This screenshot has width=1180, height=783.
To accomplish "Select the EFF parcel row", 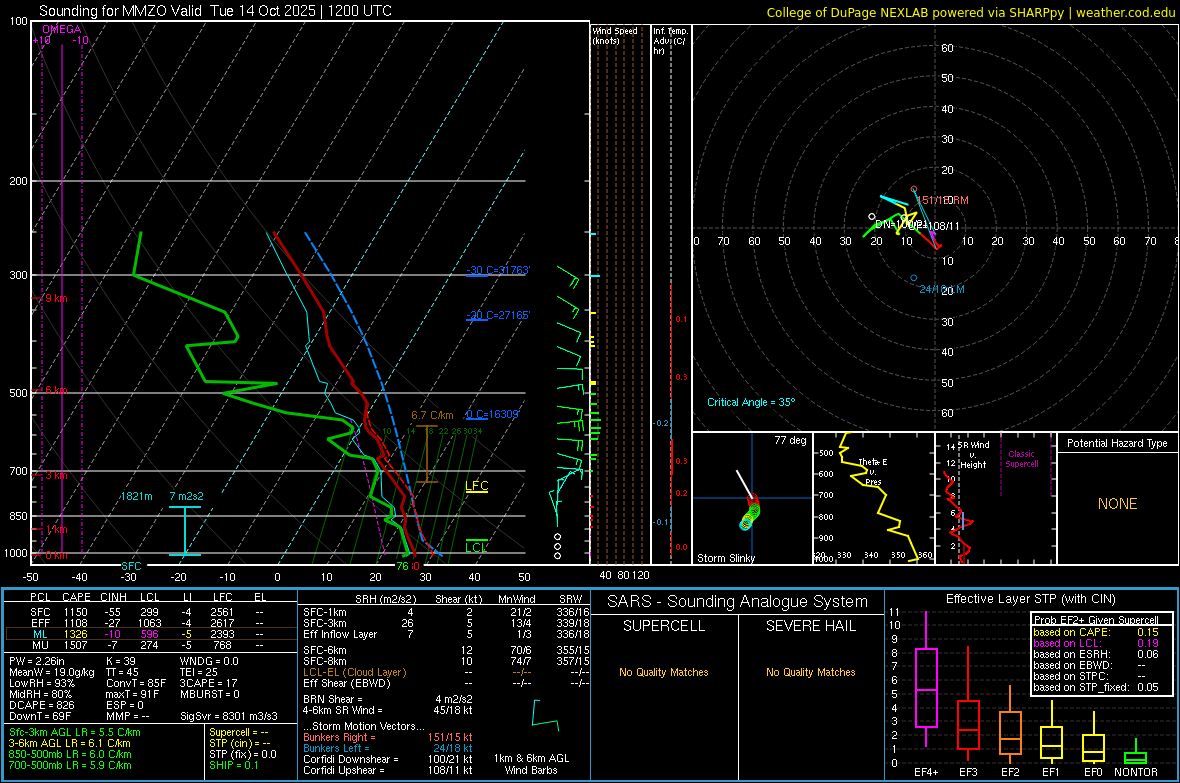I will 151,623.
